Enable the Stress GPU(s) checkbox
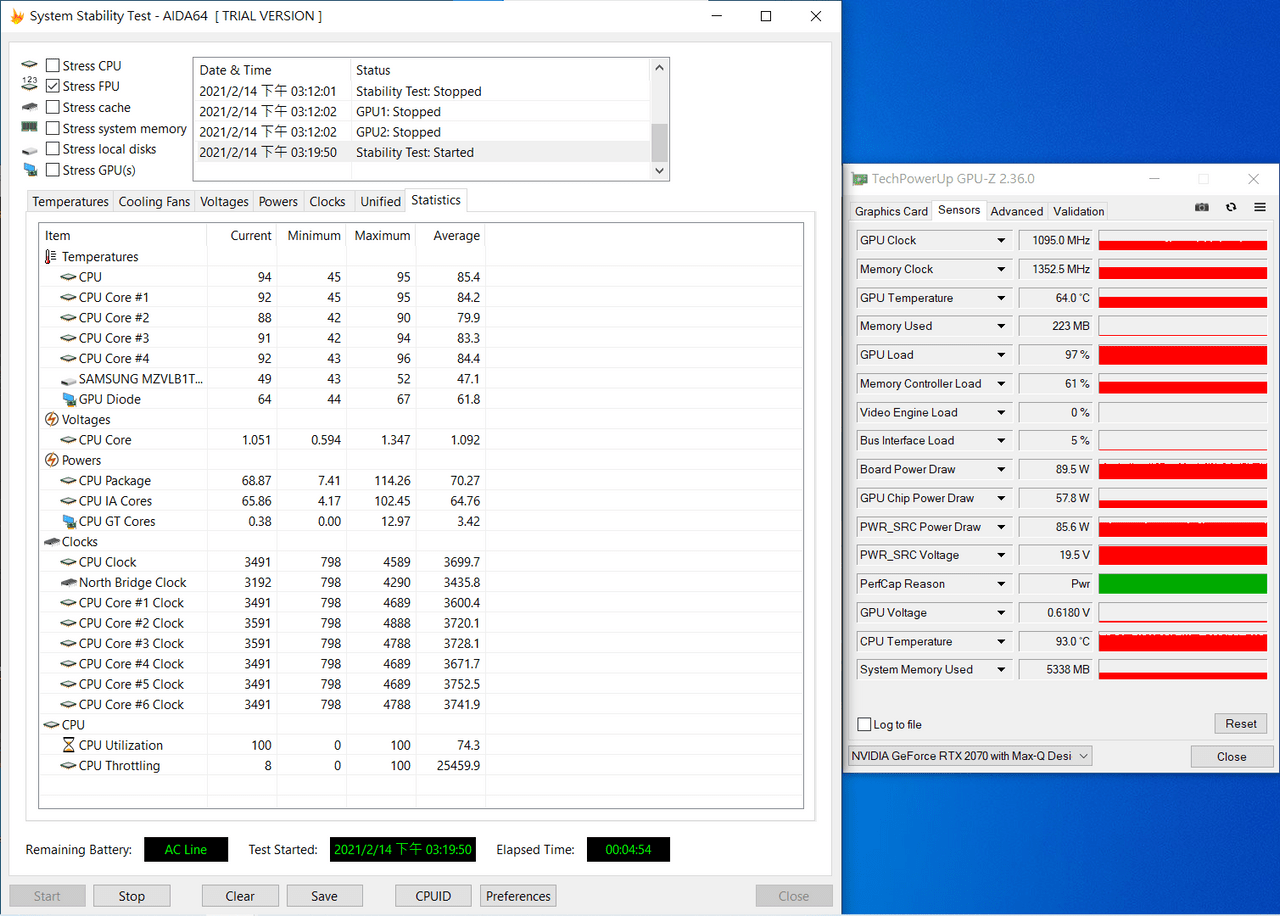 click(52, 170)
